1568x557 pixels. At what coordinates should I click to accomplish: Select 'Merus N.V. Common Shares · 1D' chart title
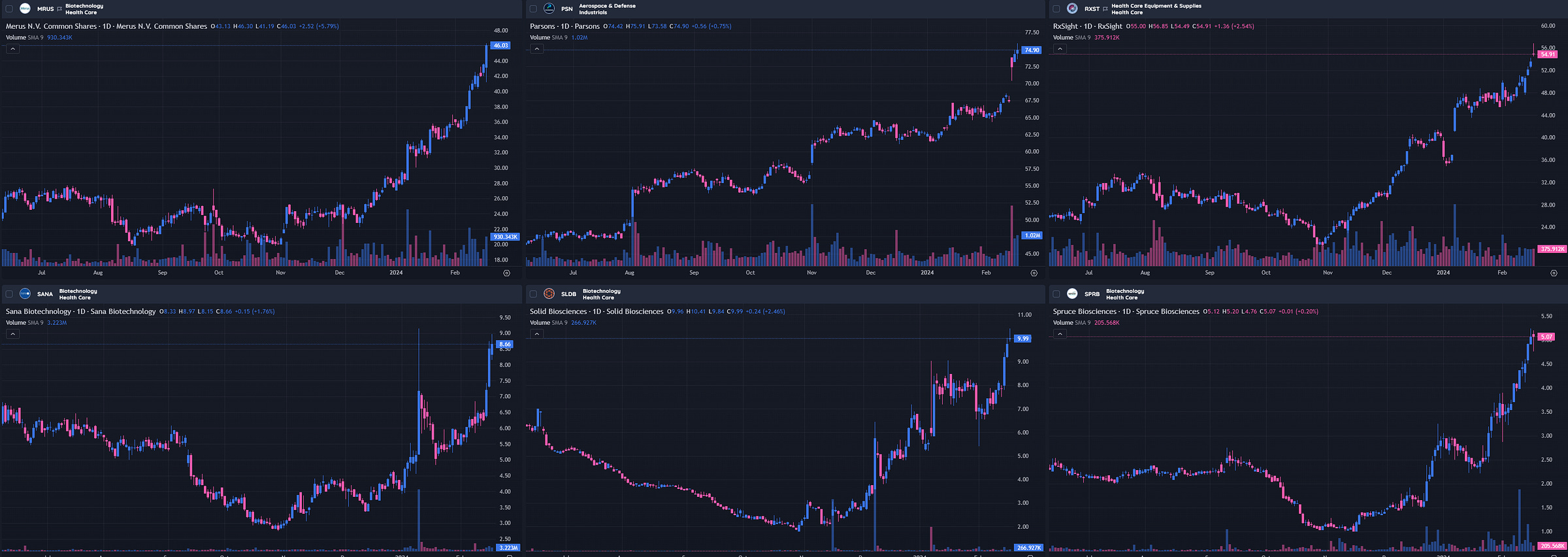106,26
